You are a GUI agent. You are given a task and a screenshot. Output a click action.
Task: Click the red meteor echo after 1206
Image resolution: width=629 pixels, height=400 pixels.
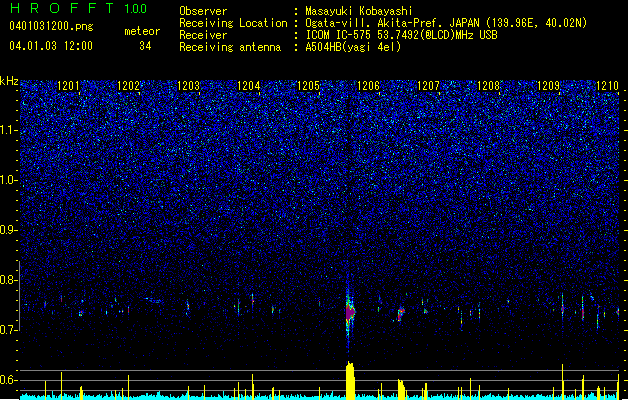[x=400, y=313]
